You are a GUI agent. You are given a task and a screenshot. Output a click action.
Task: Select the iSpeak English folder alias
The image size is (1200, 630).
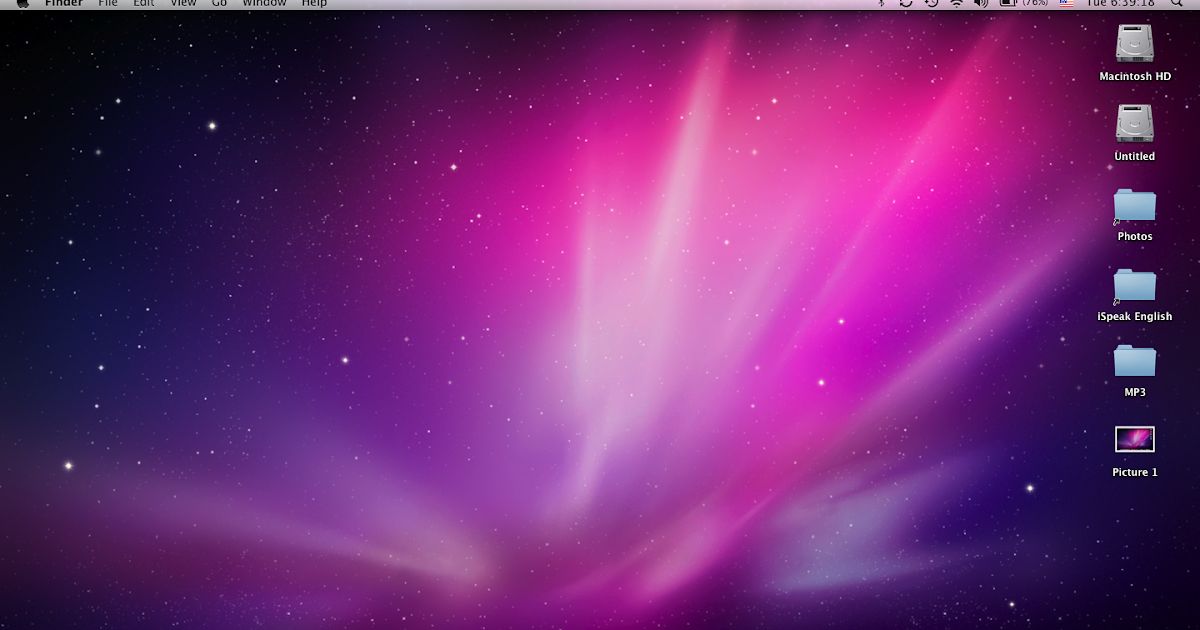1135,285
